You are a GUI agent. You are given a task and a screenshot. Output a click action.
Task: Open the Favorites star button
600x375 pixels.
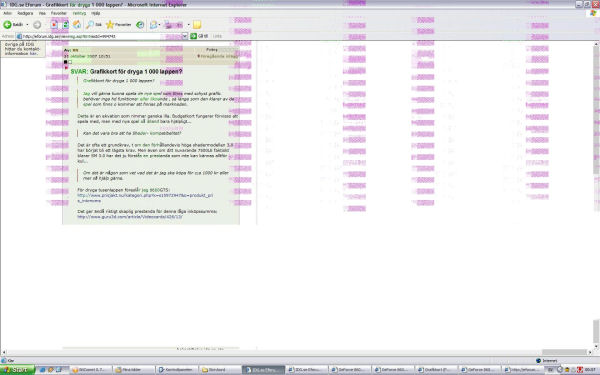coord(119,24)
